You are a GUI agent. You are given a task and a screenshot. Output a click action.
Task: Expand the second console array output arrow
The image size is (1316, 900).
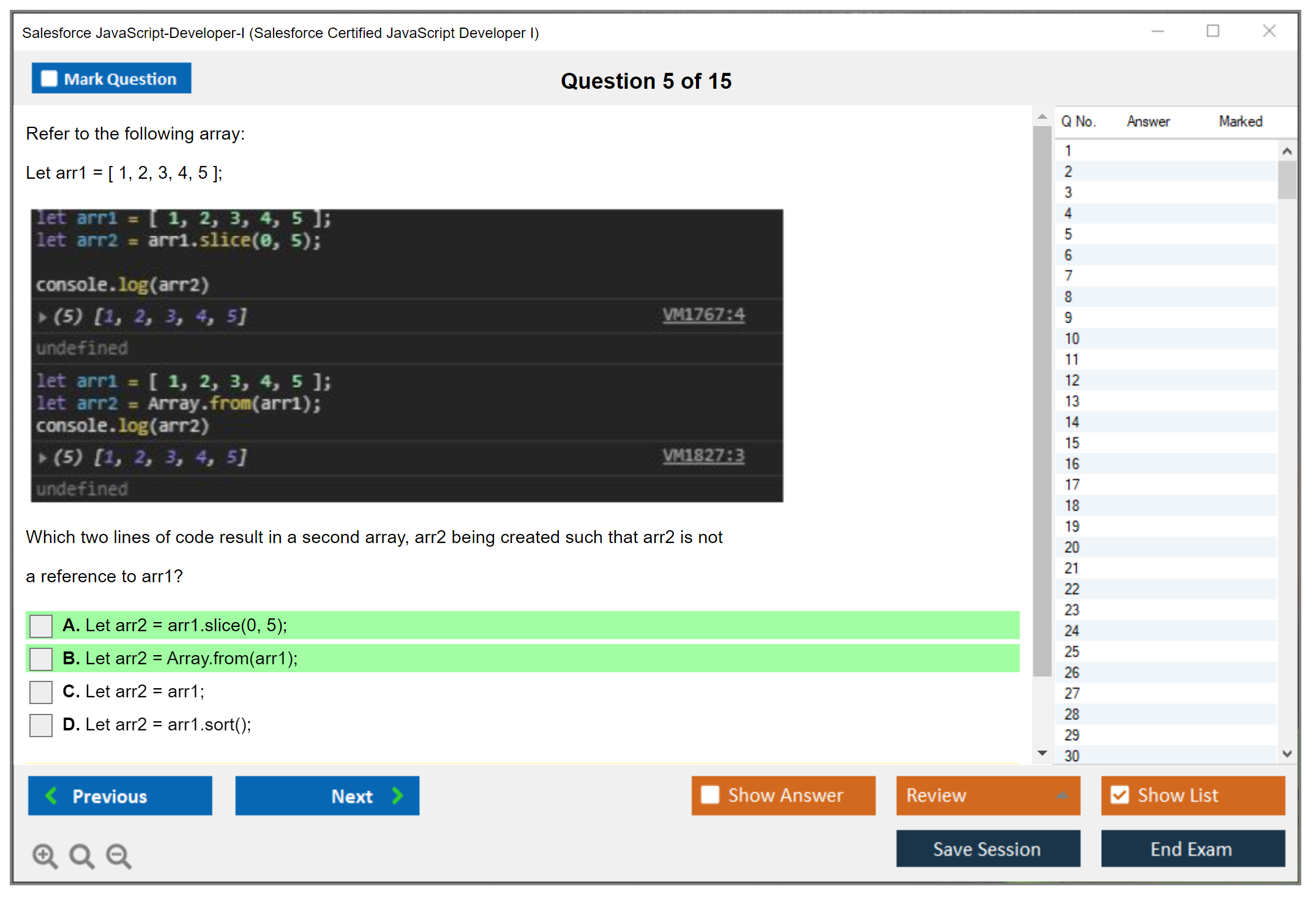[x=42, y=457]
